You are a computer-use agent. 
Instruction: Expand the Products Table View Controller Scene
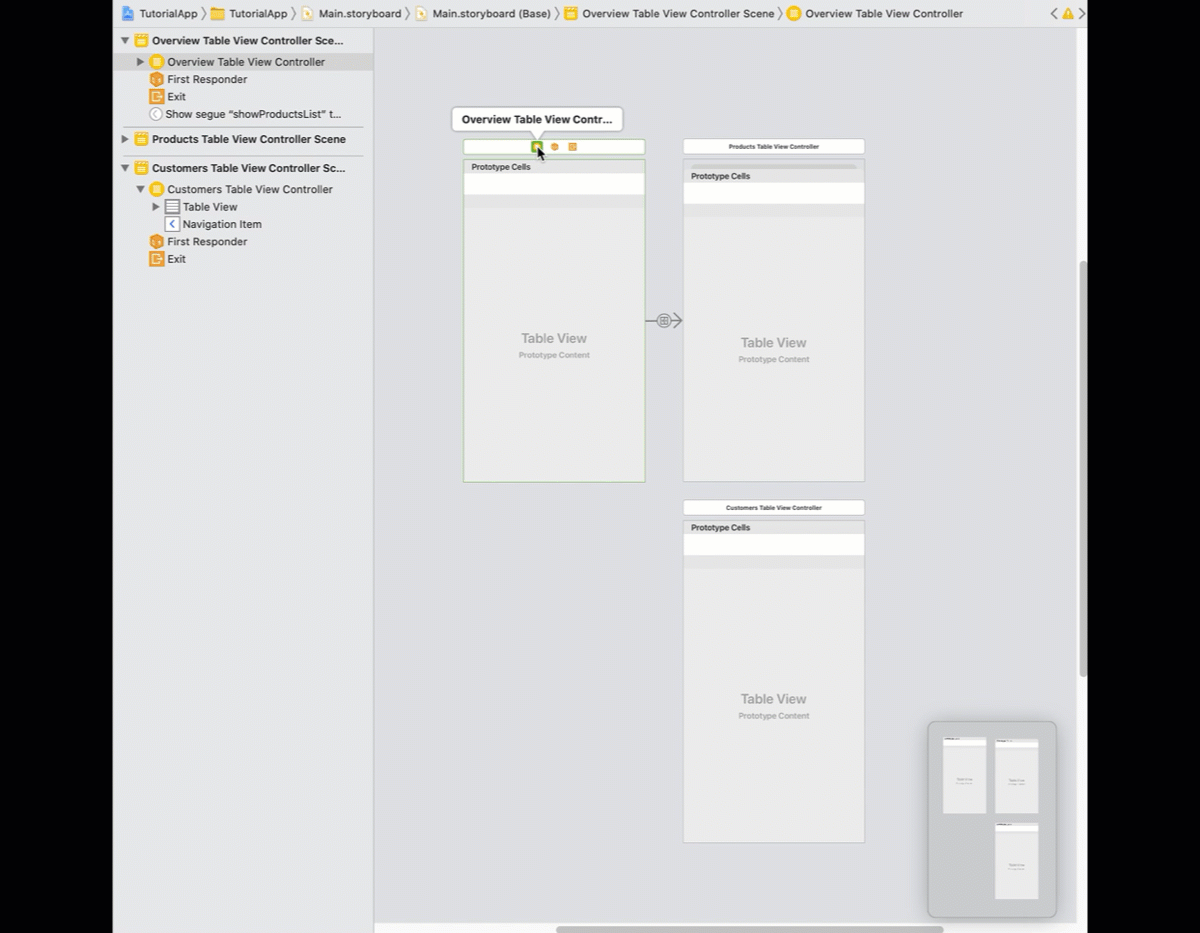(x=125, y=139)
